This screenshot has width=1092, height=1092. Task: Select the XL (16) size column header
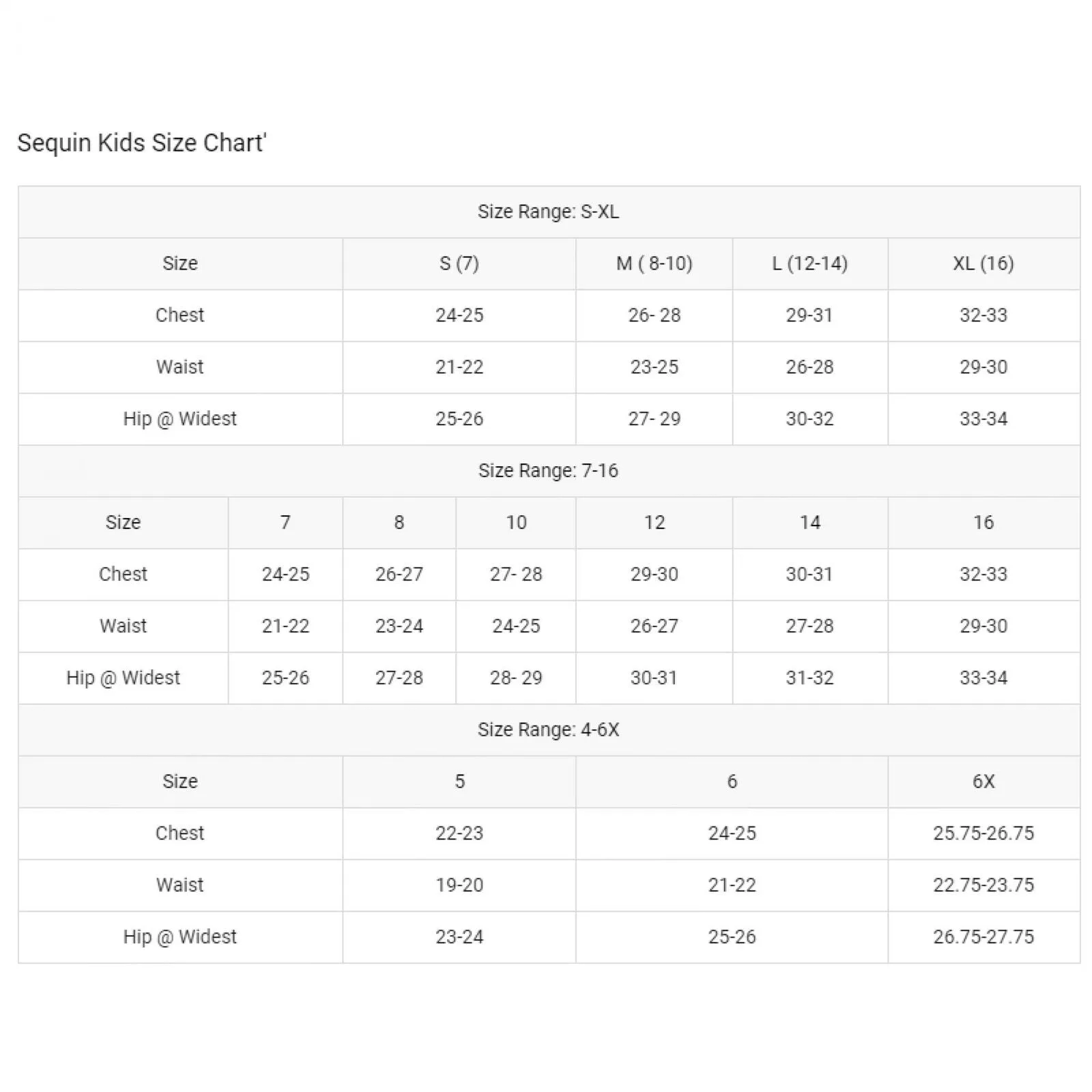(x=983, y=263)
